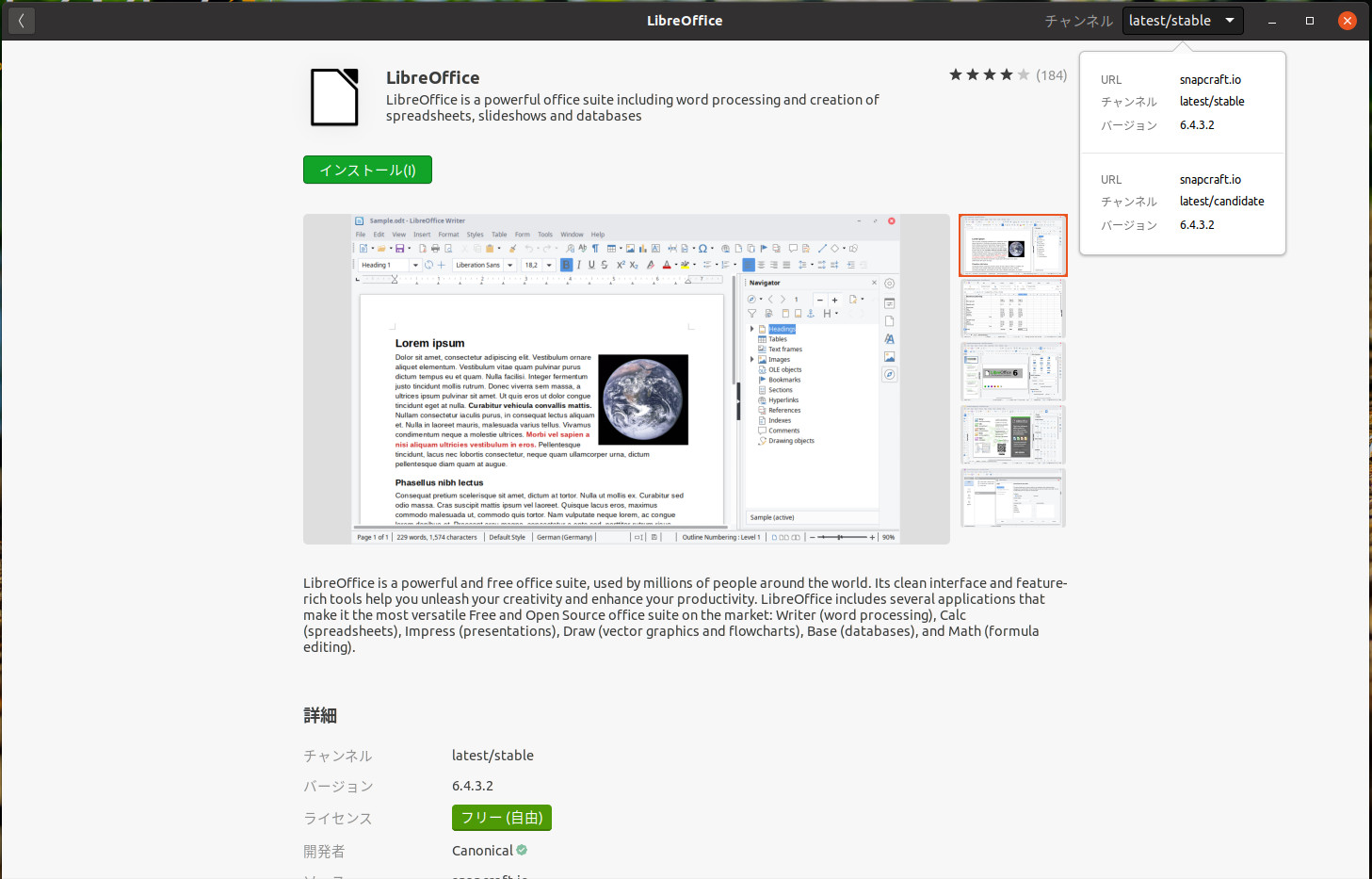The width and height of the screenshot is (1372, 879).
Task: Click the large Writer screenshot preview
Action: [x=626, y=379]
